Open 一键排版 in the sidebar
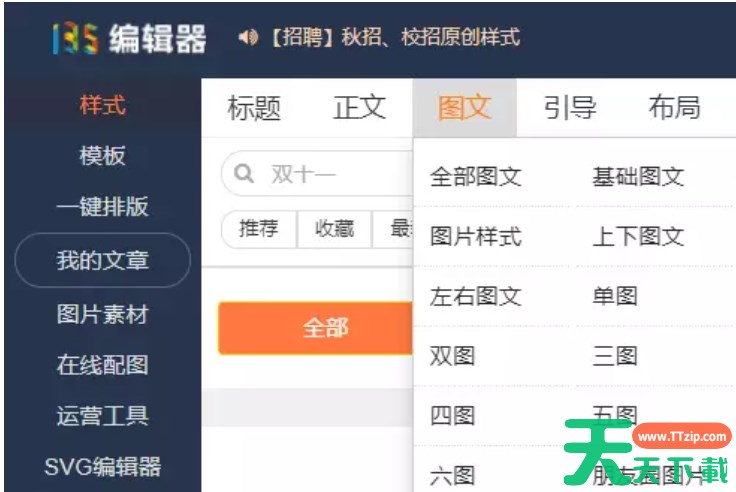The image size is (736, 492). pos(102,206)
